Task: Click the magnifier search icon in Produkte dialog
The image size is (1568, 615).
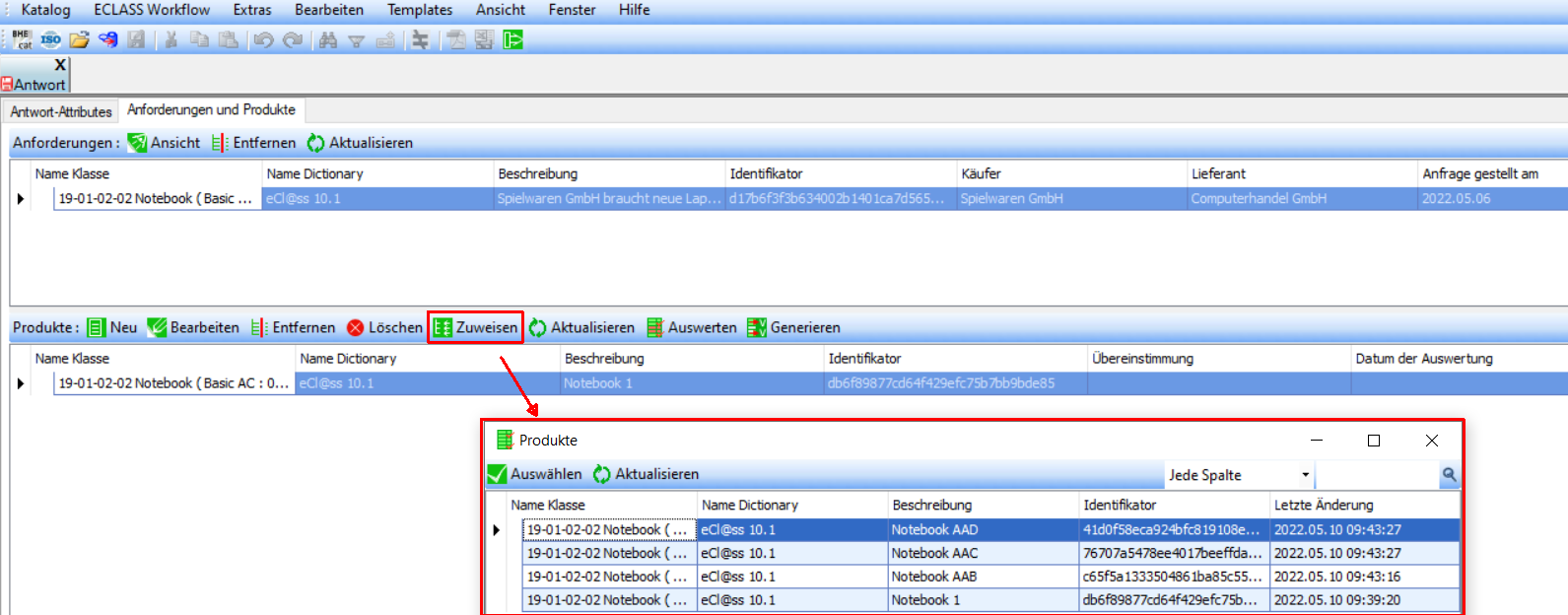Action: click(x=1449, y=475)
